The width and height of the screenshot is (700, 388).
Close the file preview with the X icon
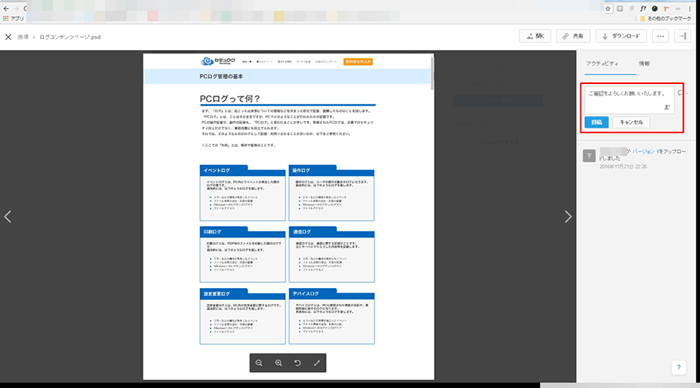point(8,37)
